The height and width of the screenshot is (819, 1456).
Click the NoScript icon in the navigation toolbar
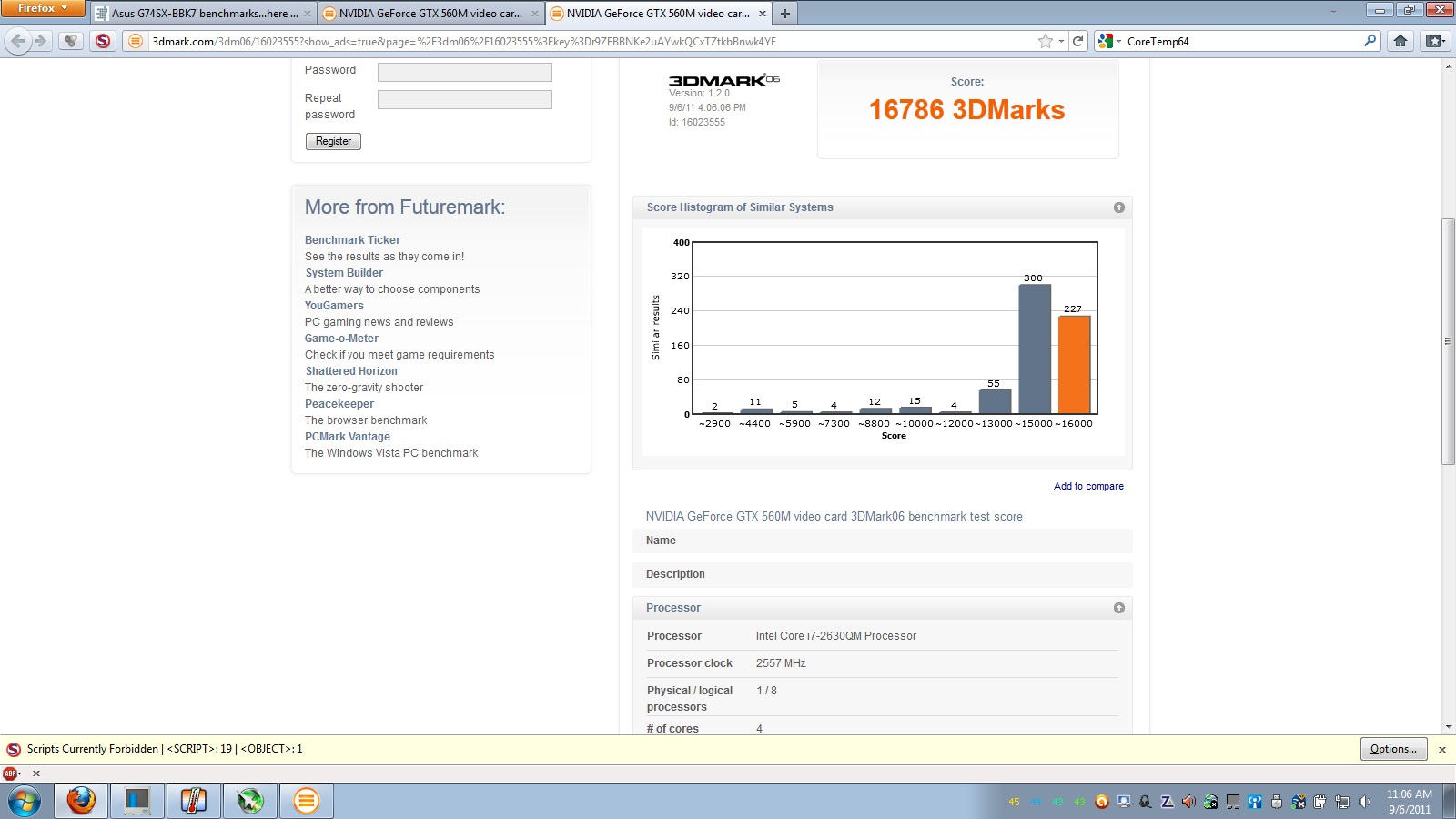103,41
